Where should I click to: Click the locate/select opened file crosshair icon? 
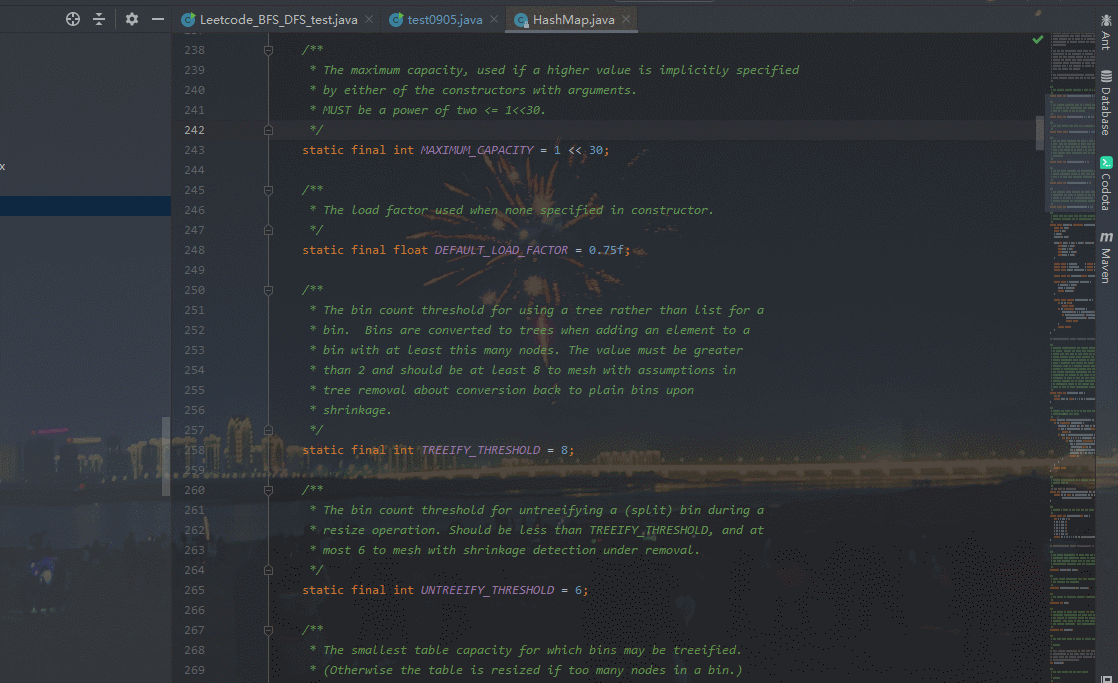[73, 19]
